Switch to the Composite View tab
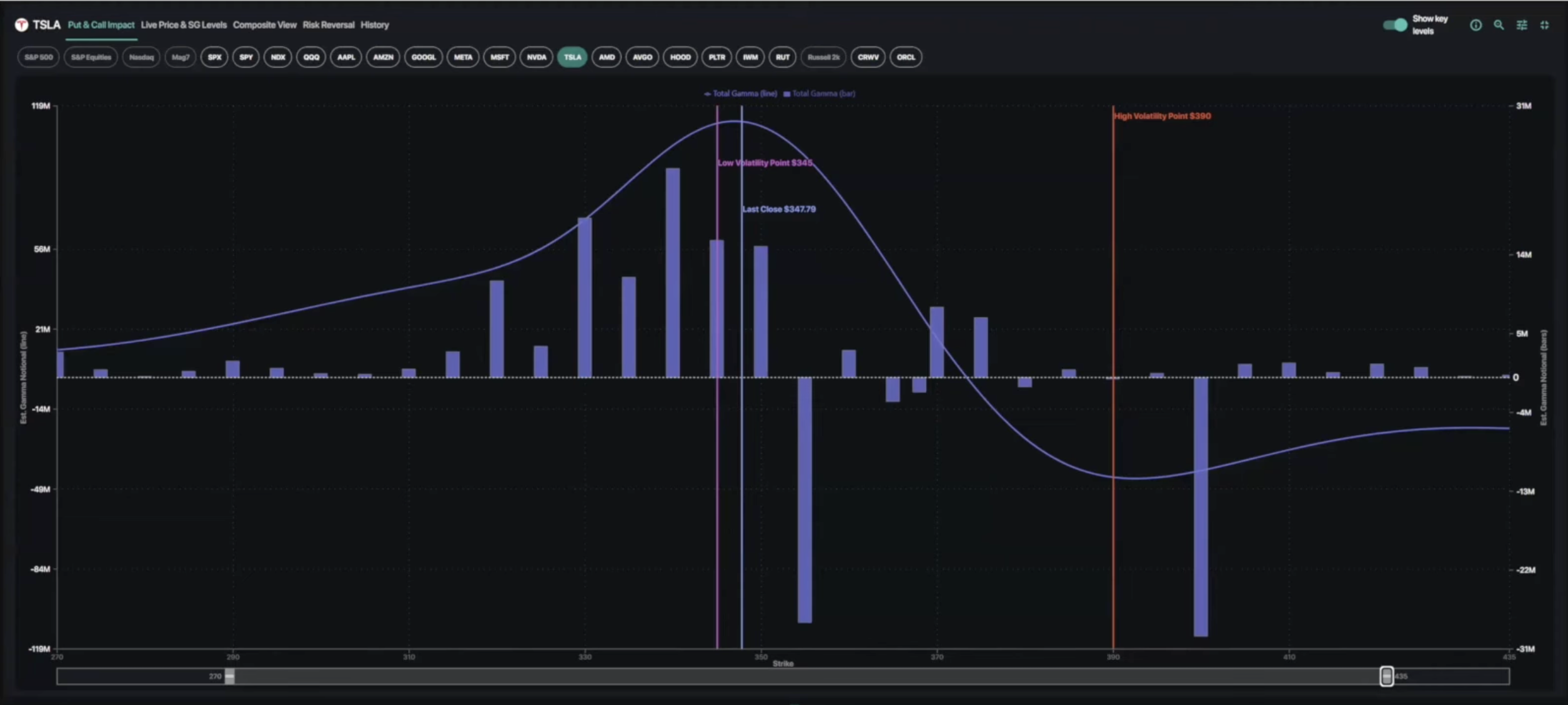1568x705 pixels. (264, 25)
